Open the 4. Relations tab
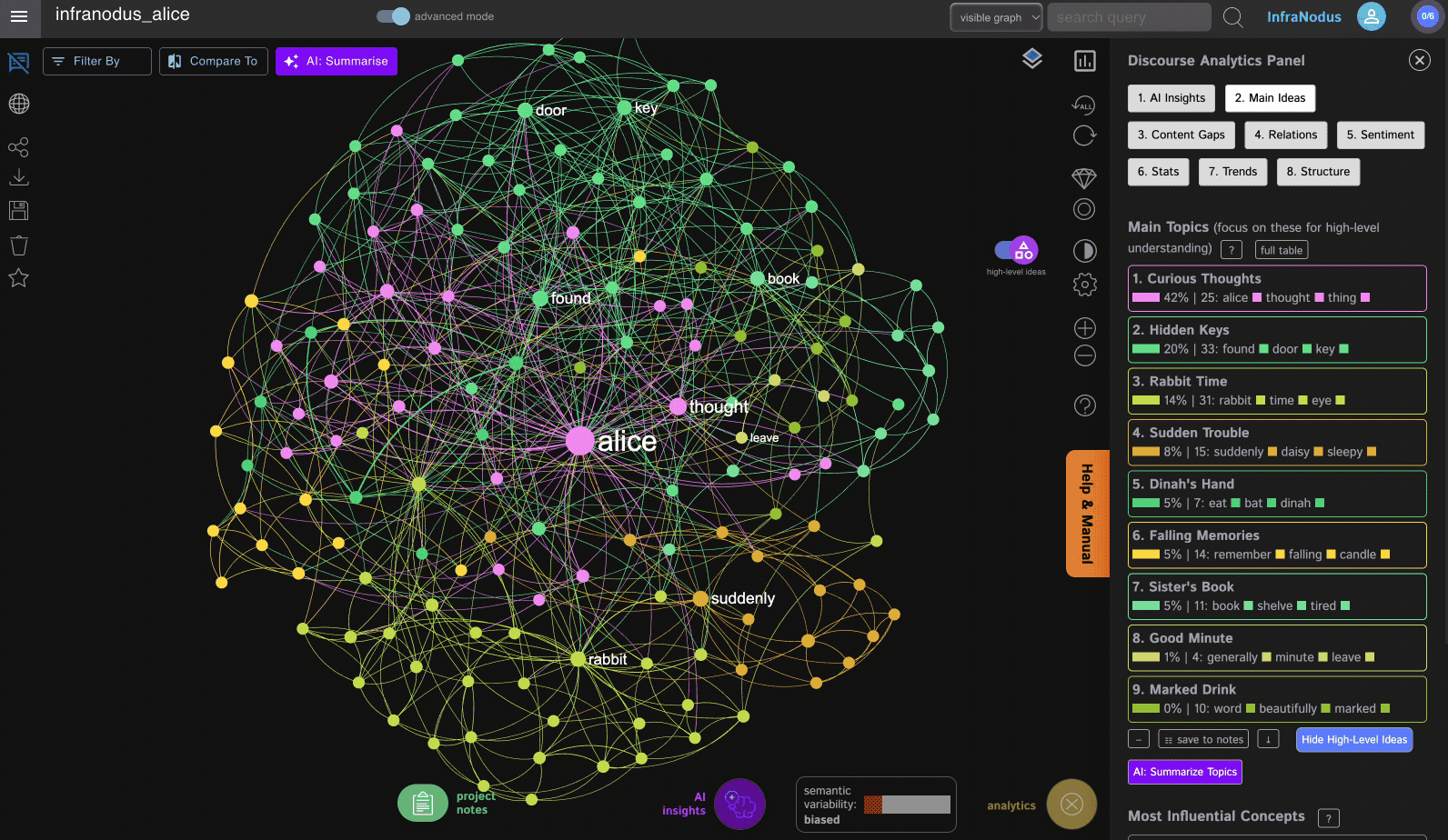The image size is (1448, 840). click(x=1285, y=135)
